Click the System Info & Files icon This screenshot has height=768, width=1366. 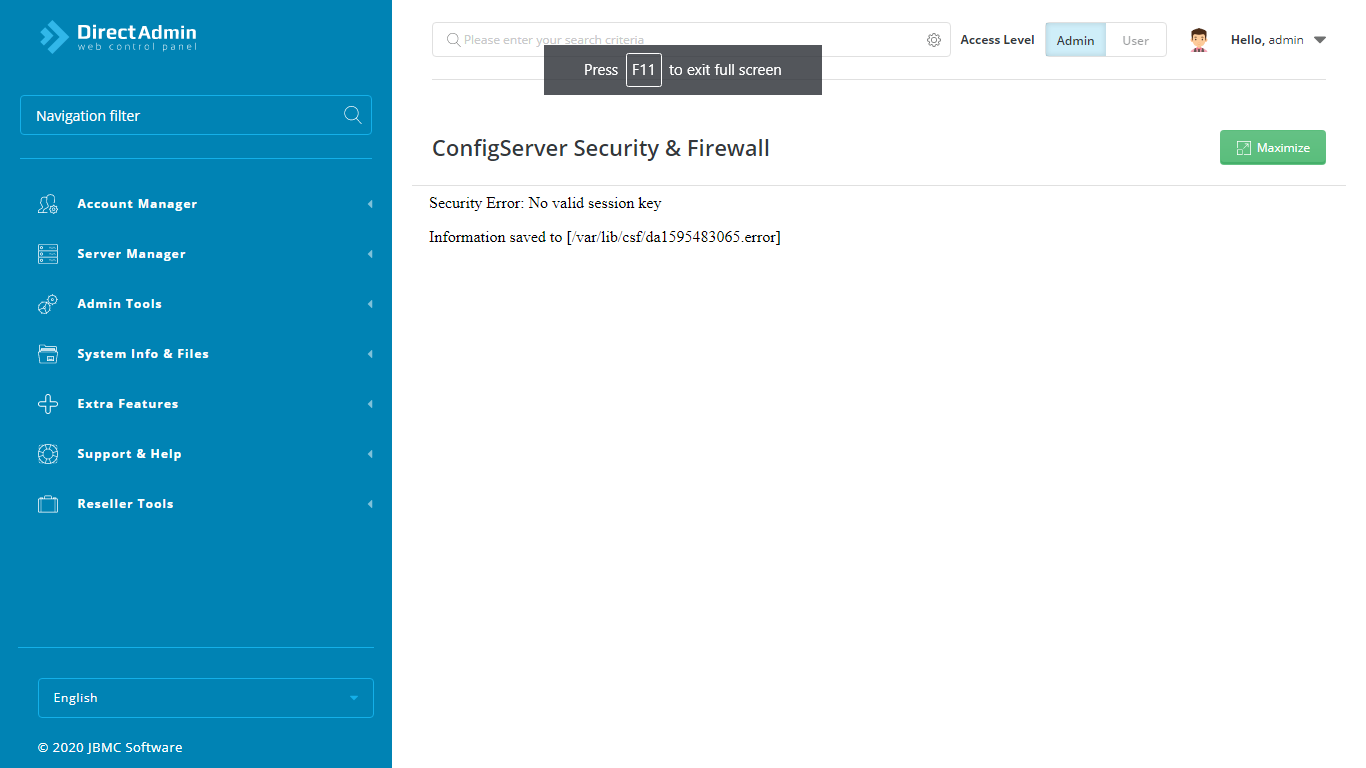pos(48,354)
